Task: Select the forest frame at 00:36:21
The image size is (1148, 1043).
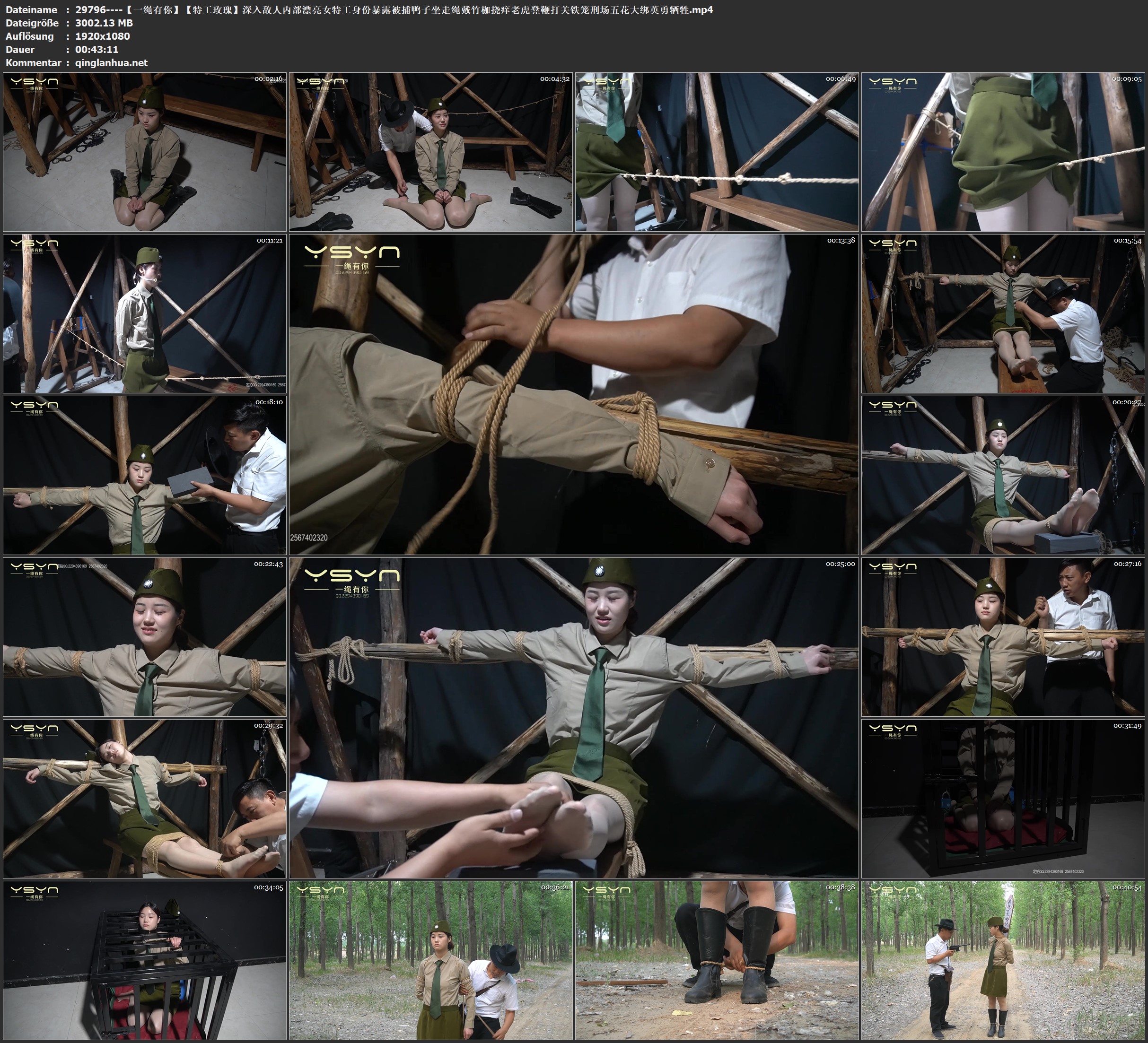Action: pos(430,960)
